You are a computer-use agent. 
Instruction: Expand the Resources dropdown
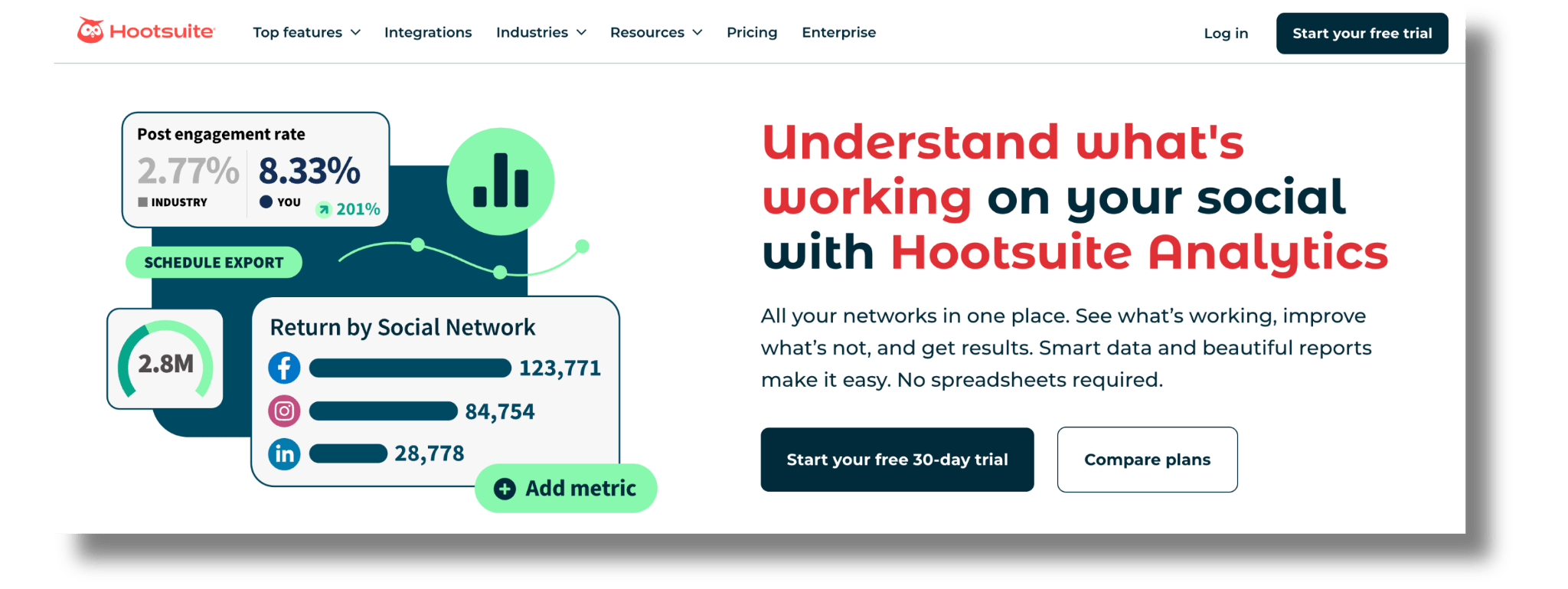point(656,32)
